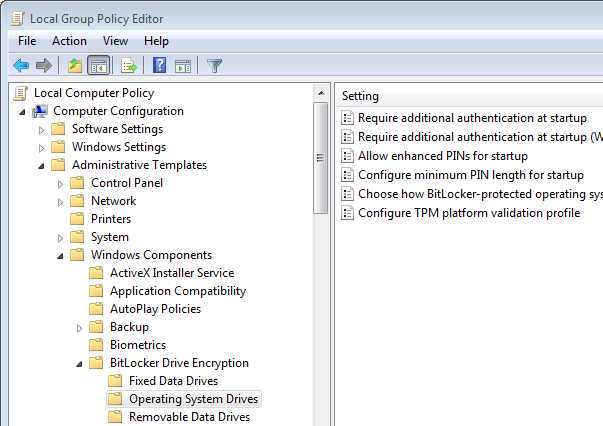603x426 pixels.
Task: Toggle Show/Hide Console Tree toolbar button
Action: [99, 65]
